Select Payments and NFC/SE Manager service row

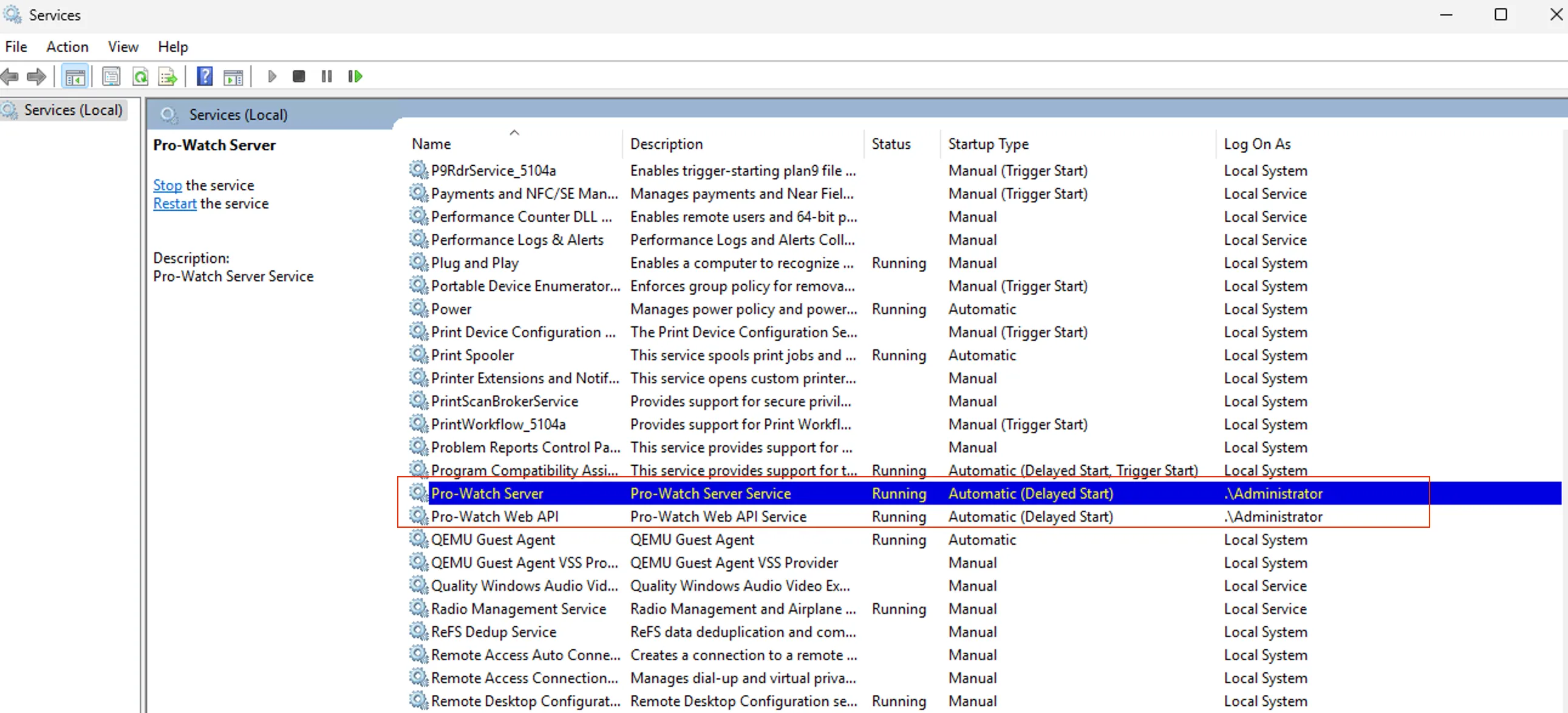pyautogui.click(x=984, y=194)
